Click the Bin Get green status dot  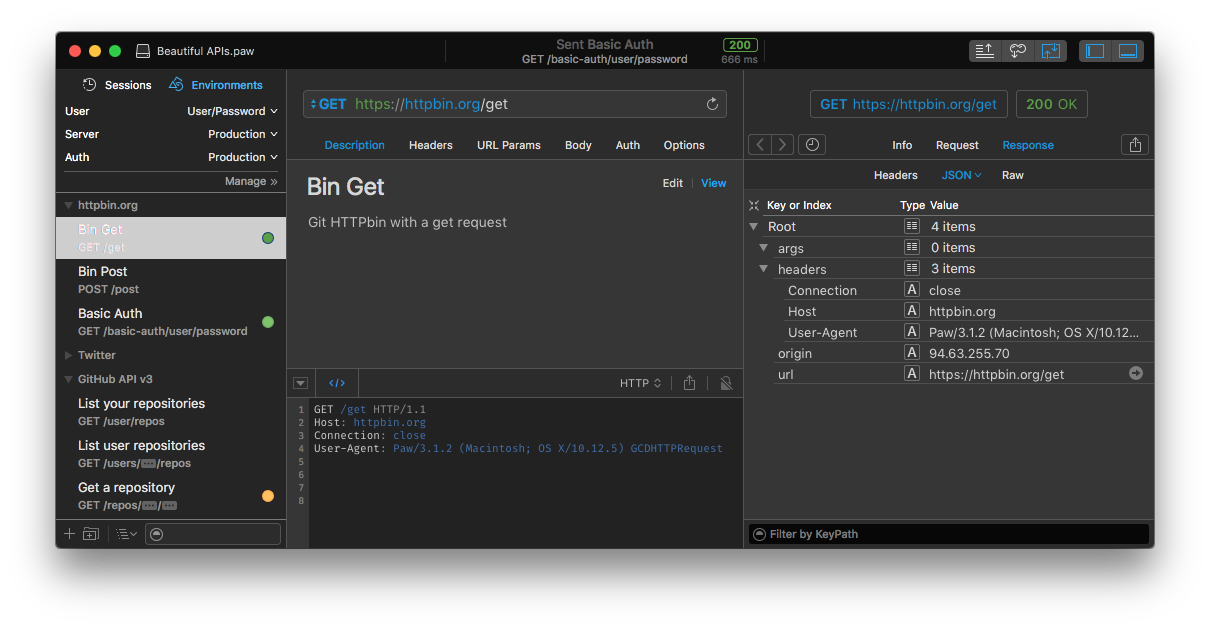(268, 238)
